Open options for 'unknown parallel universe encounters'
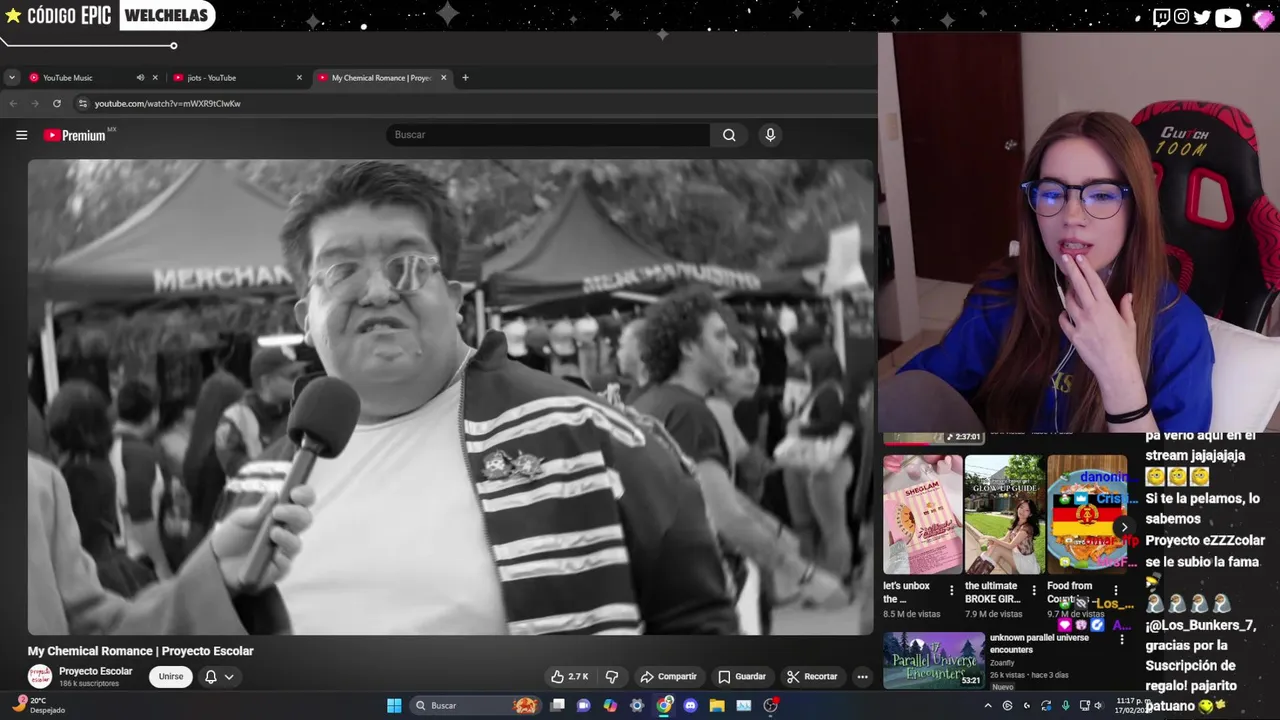Viewport: 1280px width, 720px height. (x=1121, y=639)
